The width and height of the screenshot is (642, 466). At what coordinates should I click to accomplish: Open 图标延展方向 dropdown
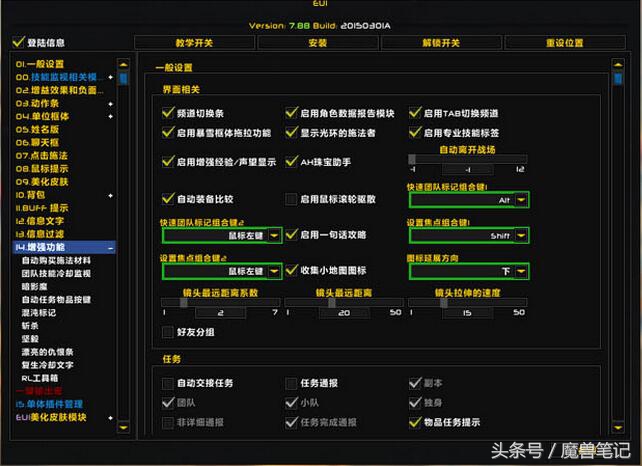(469, 271)
